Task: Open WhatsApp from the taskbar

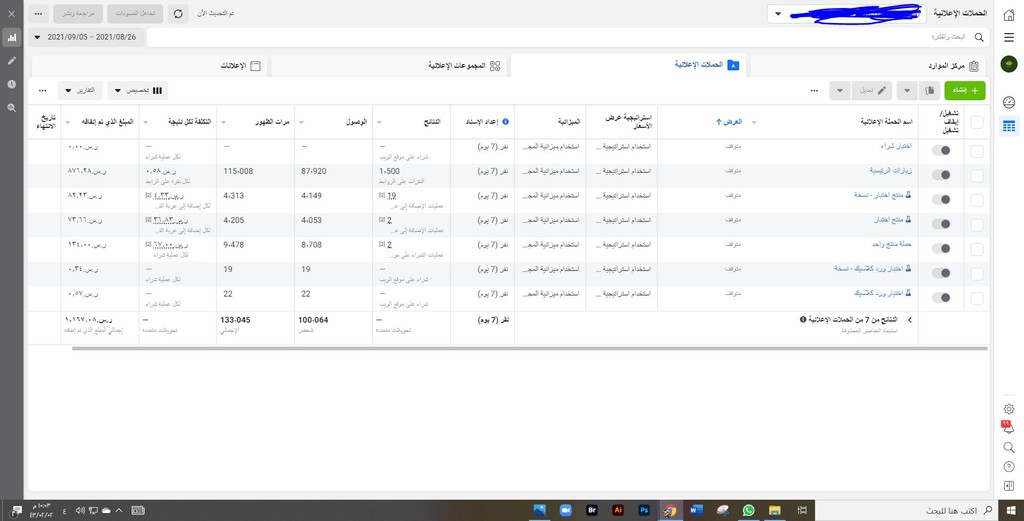Action: [748, 511]
